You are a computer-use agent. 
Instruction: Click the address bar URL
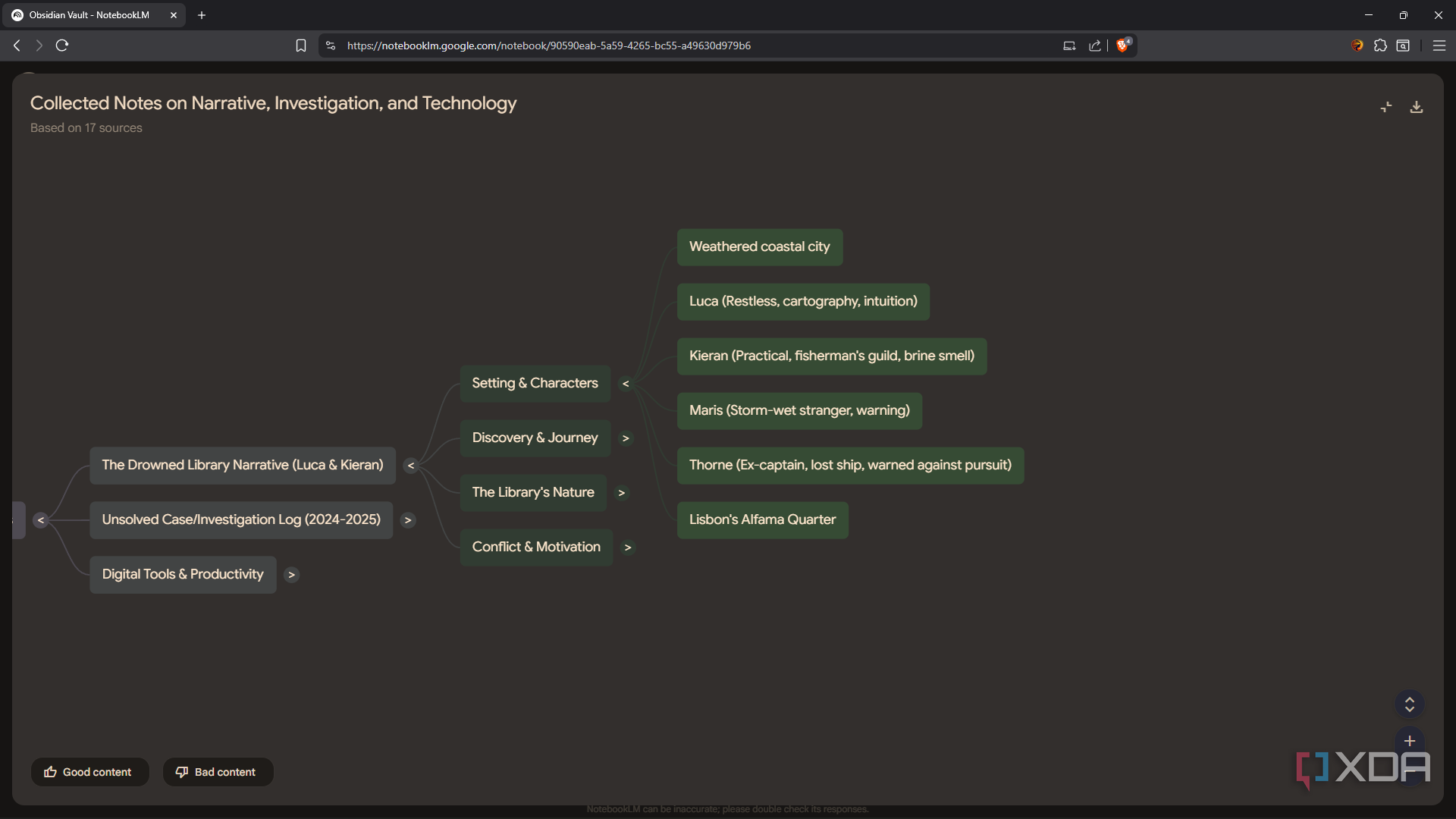(x=549, y=45)
